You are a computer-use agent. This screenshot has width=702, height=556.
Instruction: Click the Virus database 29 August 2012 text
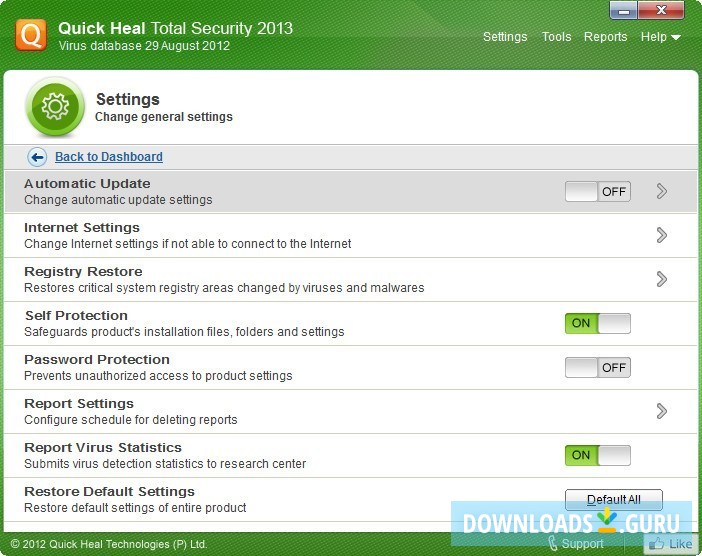pos(144,46)
